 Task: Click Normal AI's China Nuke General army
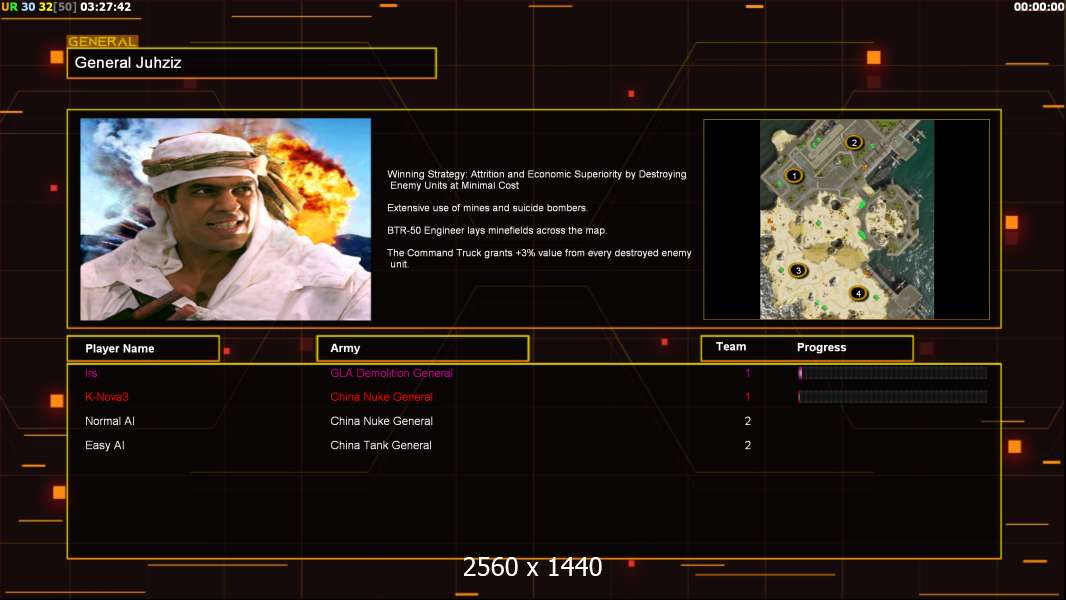click(x=381, y=421)
